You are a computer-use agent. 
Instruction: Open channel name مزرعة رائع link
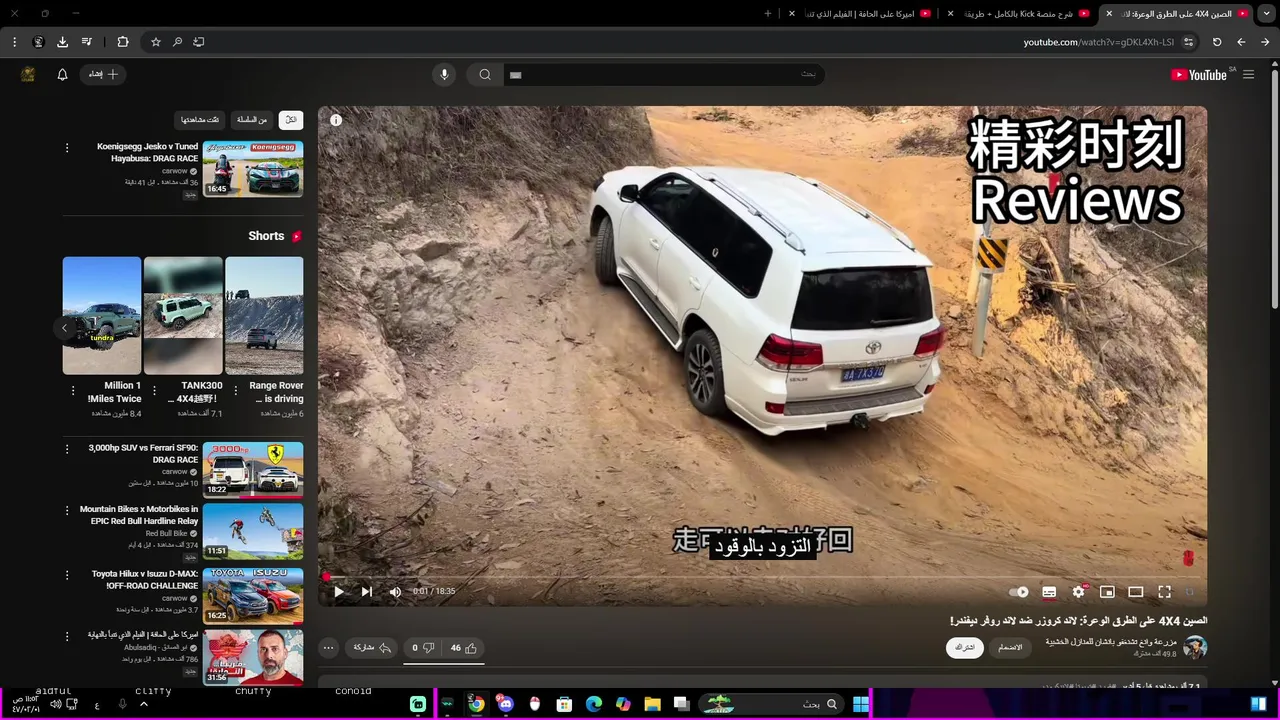(x=1111, y=642)
